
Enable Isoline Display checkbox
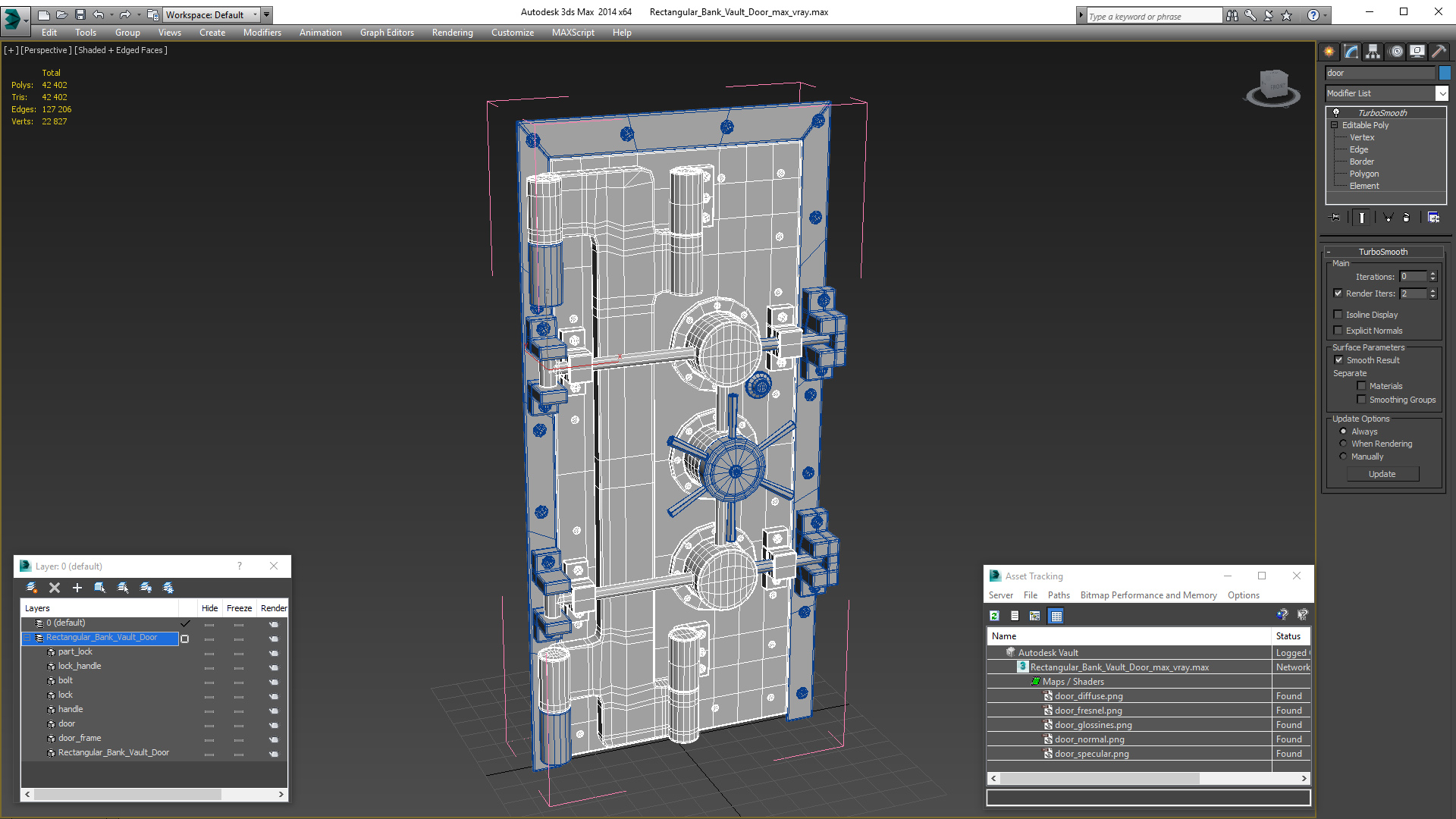point(1338,315)
